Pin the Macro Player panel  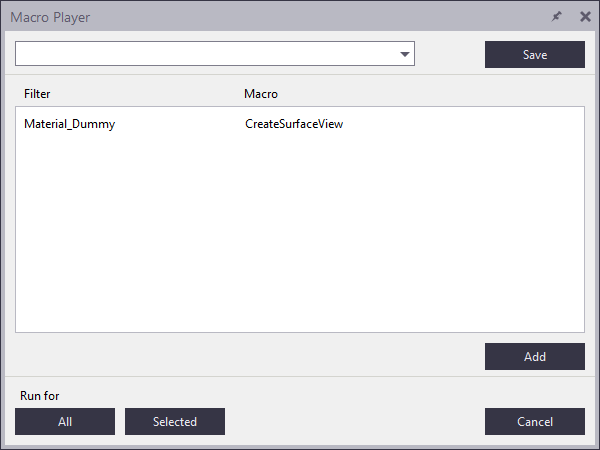557,17
